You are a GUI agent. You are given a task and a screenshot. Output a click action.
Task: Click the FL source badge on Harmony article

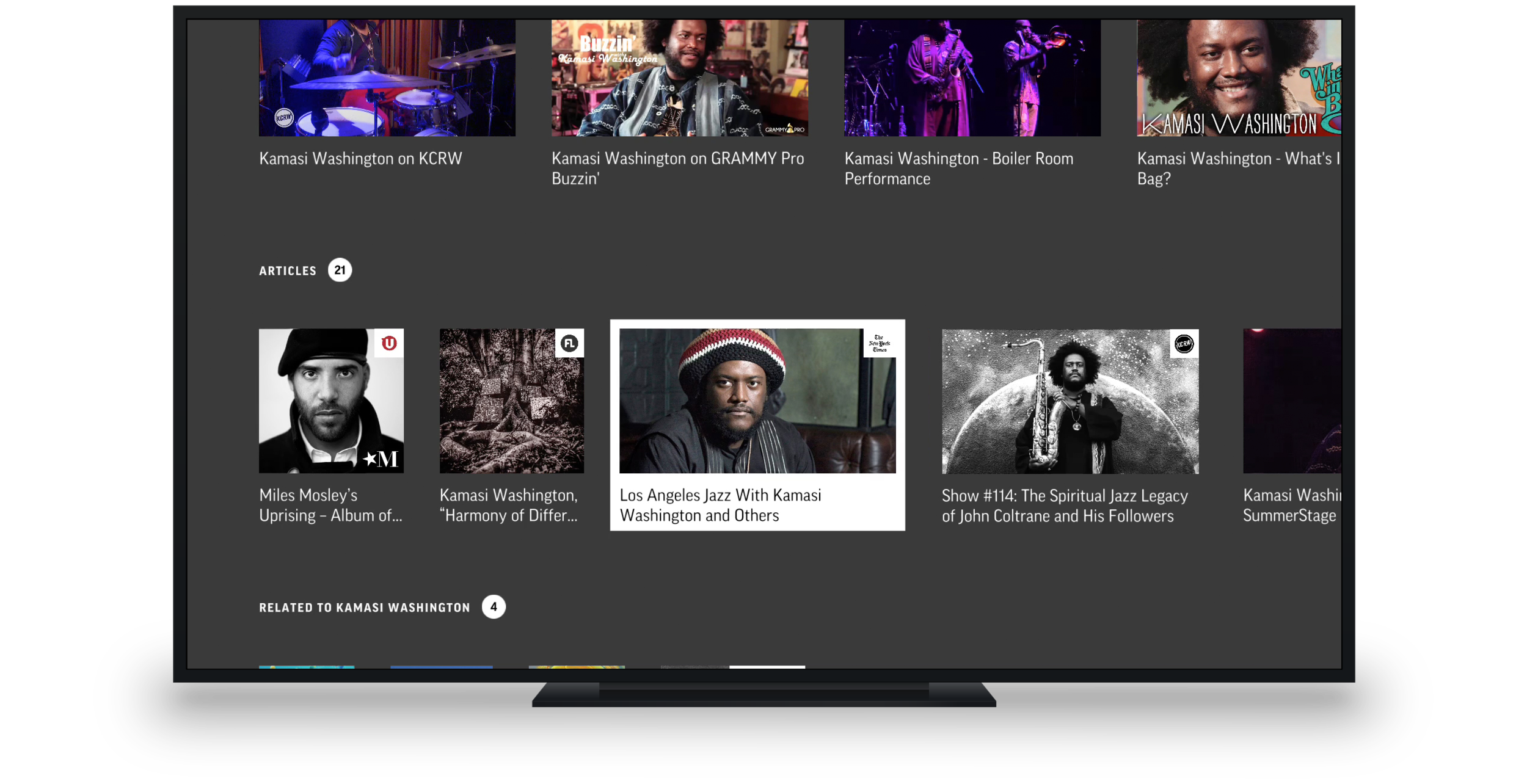(x=569, y=343)
